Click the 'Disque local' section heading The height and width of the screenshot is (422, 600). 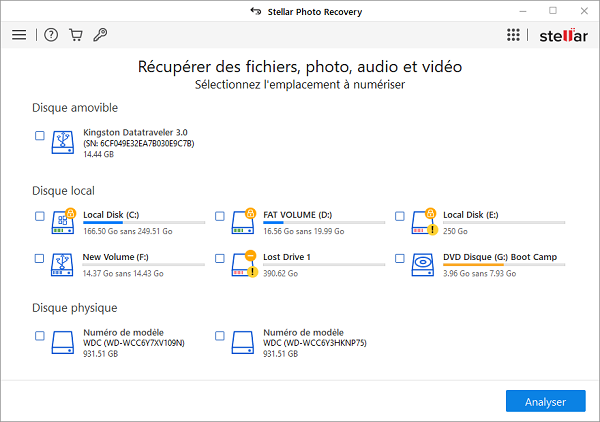pos(64,191)
